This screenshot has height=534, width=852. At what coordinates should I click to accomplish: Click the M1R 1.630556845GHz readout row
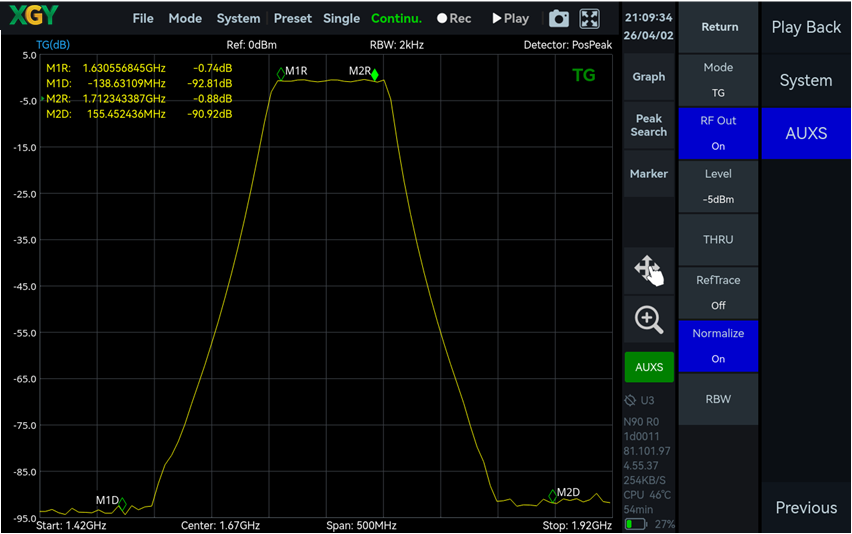(x=139, y=68)
